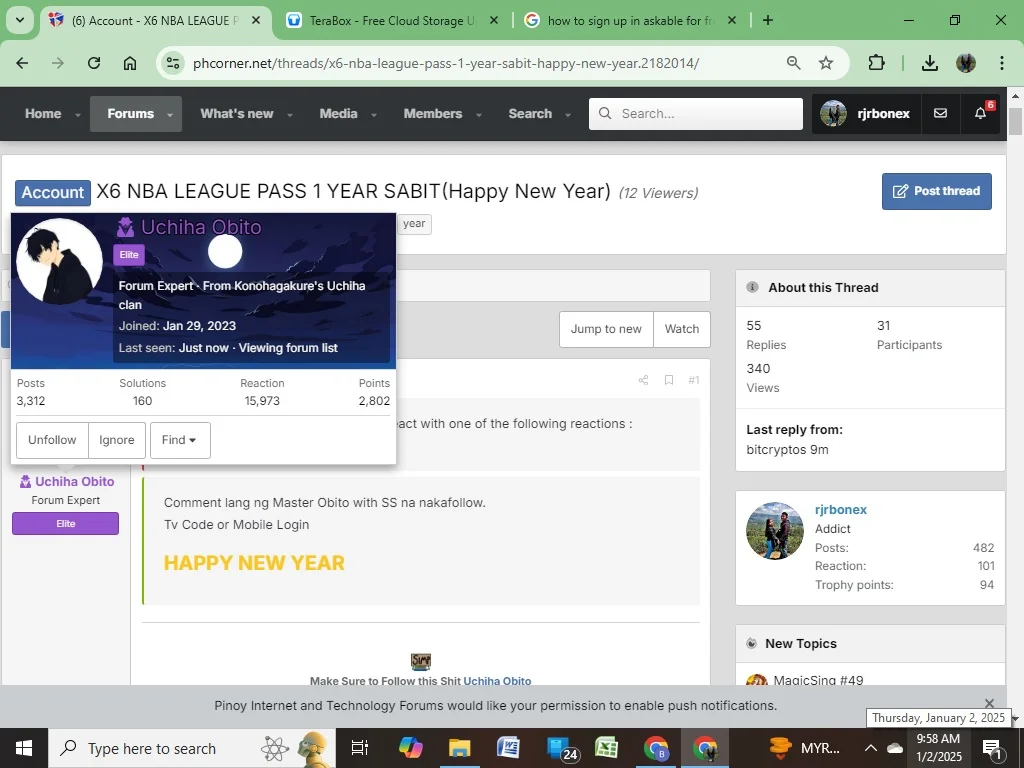Open Task View on taskbar
Image resolution: width=1024 pixels, height=768 pixels.
click(360, 748)
